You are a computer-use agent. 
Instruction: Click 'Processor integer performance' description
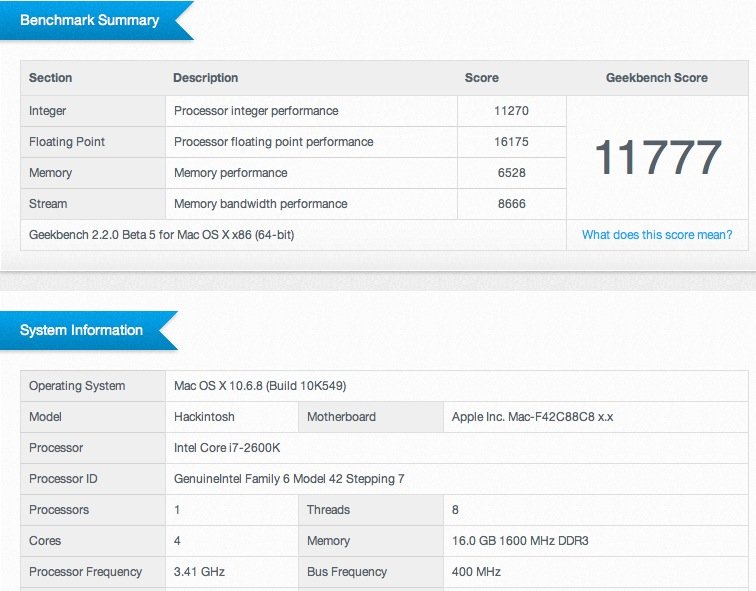pos(256,111)
